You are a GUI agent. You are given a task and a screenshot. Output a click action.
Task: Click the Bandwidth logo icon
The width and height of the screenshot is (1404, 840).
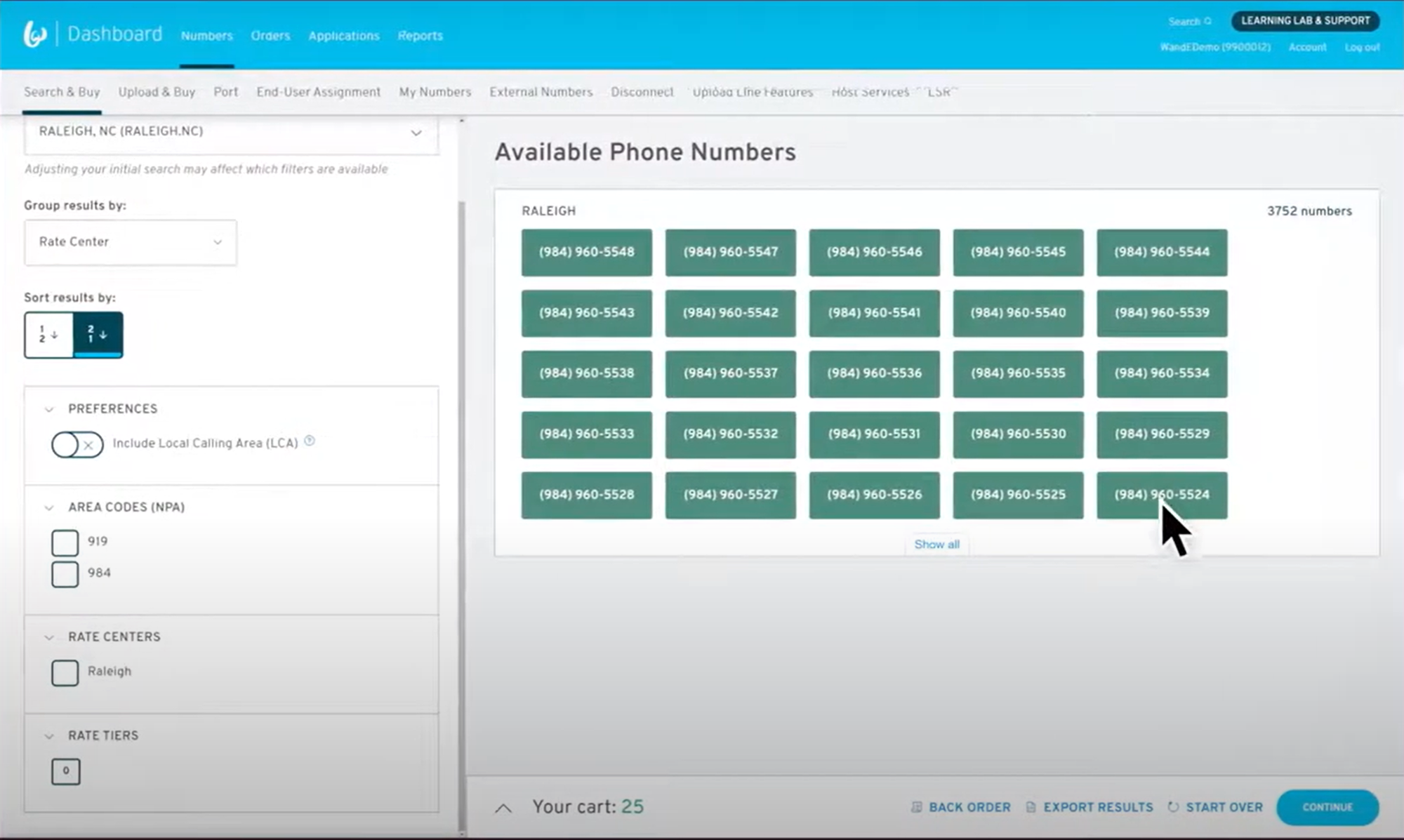pyautogui.click(x=34, y=34)
